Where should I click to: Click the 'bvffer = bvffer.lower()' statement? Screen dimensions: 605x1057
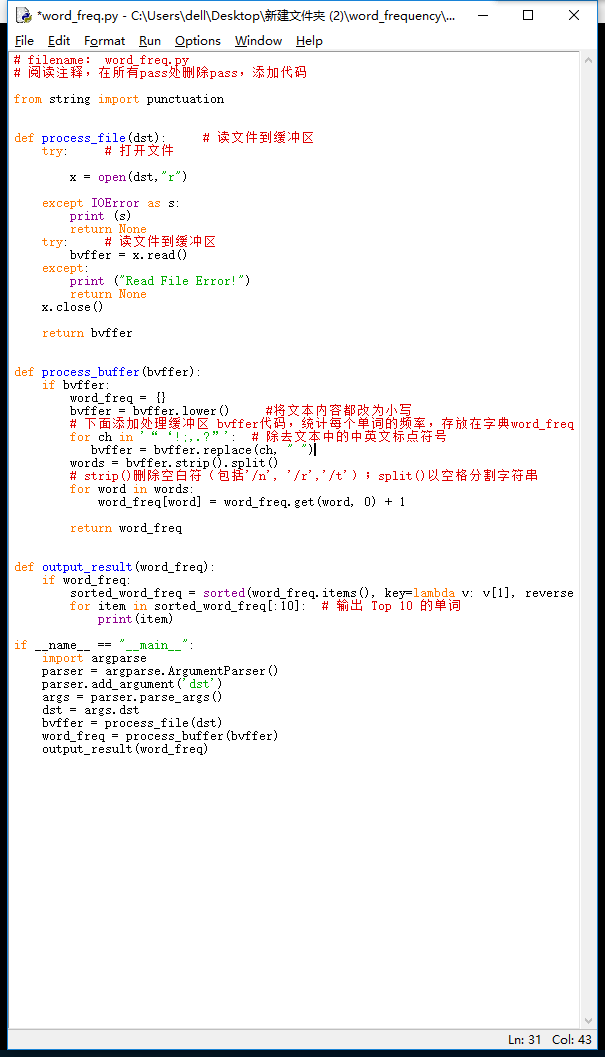pos(149,411)
